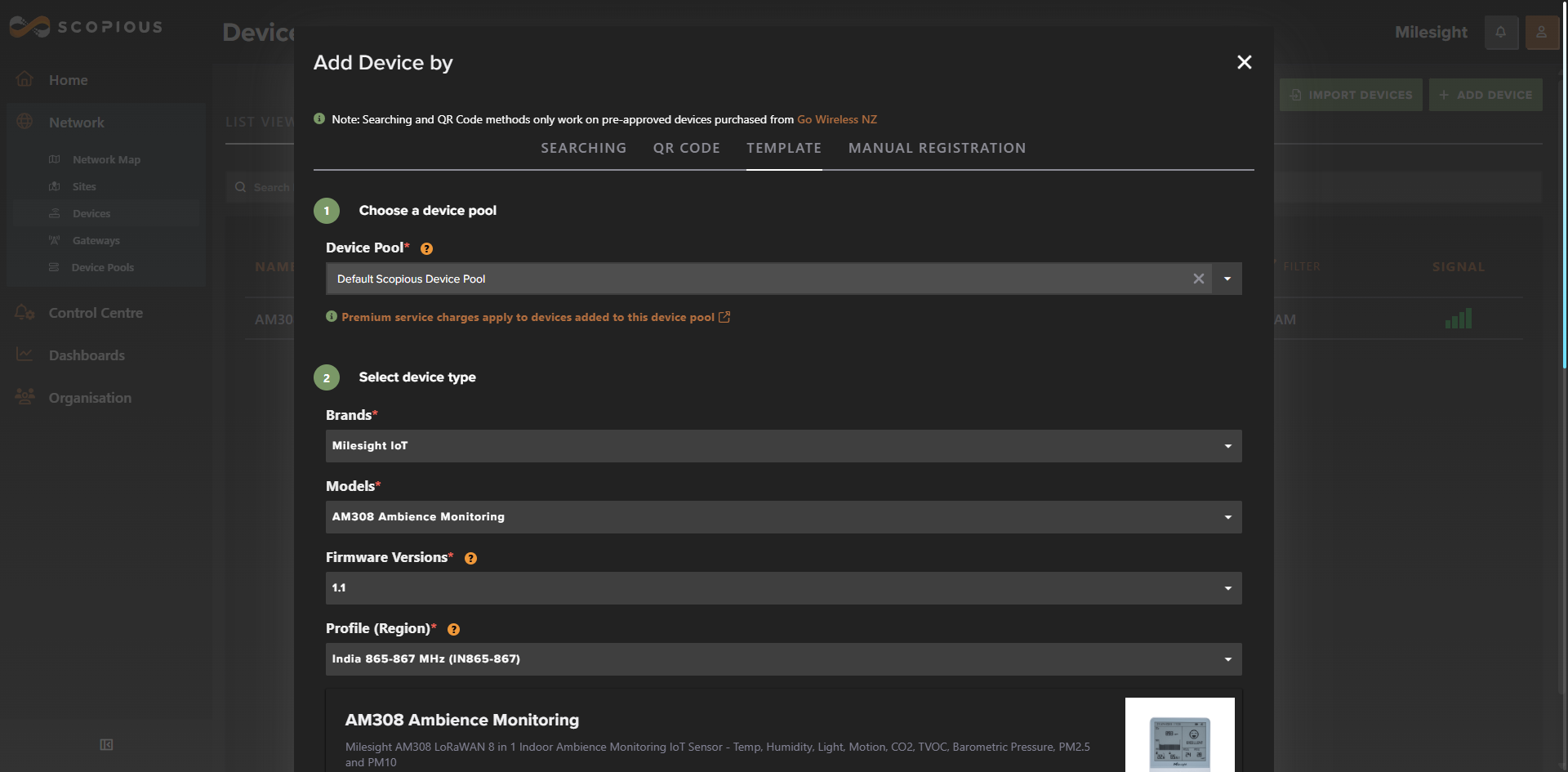
Task: Click the Control Centre bell-gear icon
Action: tap(24, 312)
